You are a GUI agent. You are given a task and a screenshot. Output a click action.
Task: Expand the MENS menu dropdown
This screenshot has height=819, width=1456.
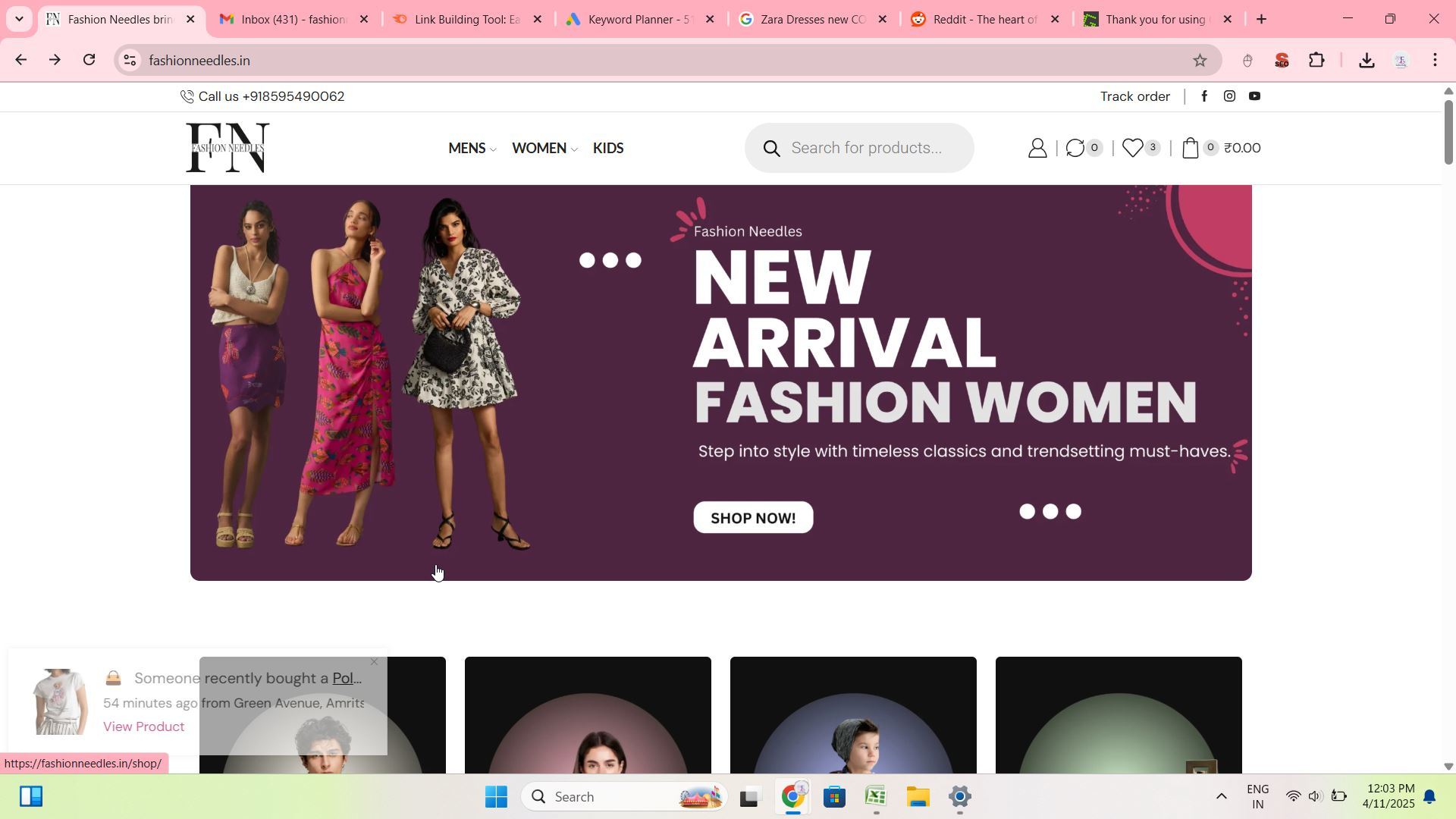click(472, 149)
